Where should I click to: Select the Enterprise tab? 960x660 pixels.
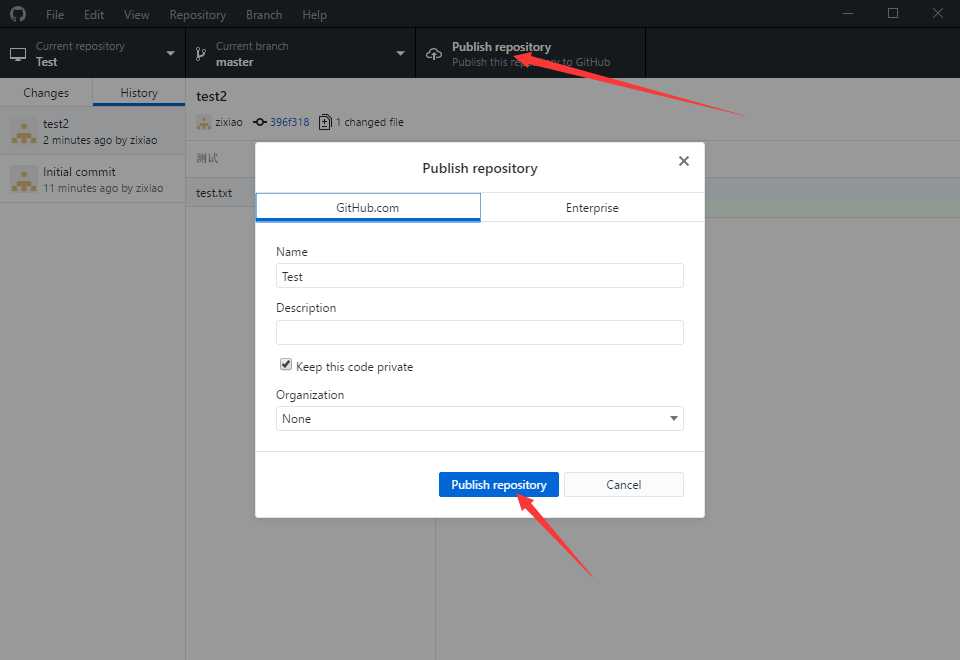pos(592,208)
